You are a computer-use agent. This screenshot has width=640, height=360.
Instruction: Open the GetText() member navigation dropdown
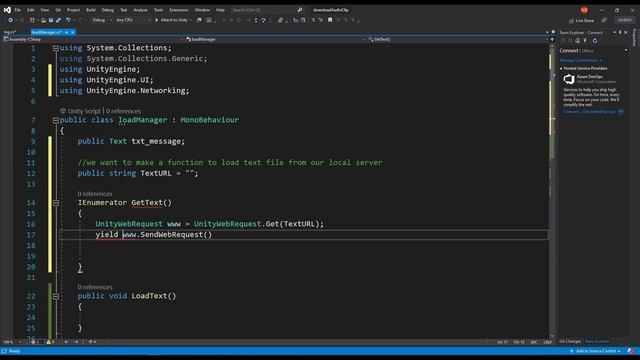click(458, 39)
